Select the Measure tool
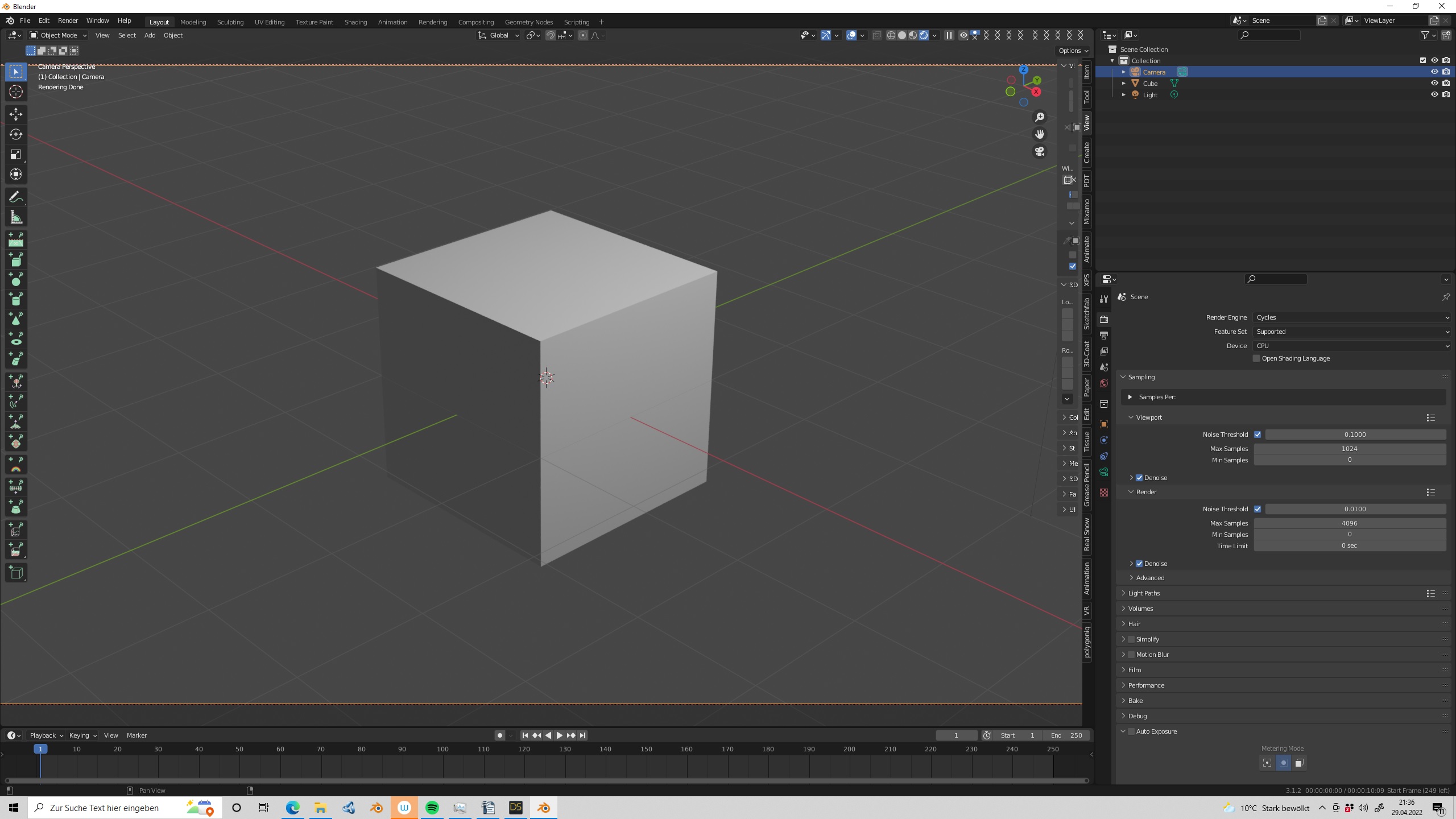Screen dimensions: 1456x819 (x=16, y=217)
